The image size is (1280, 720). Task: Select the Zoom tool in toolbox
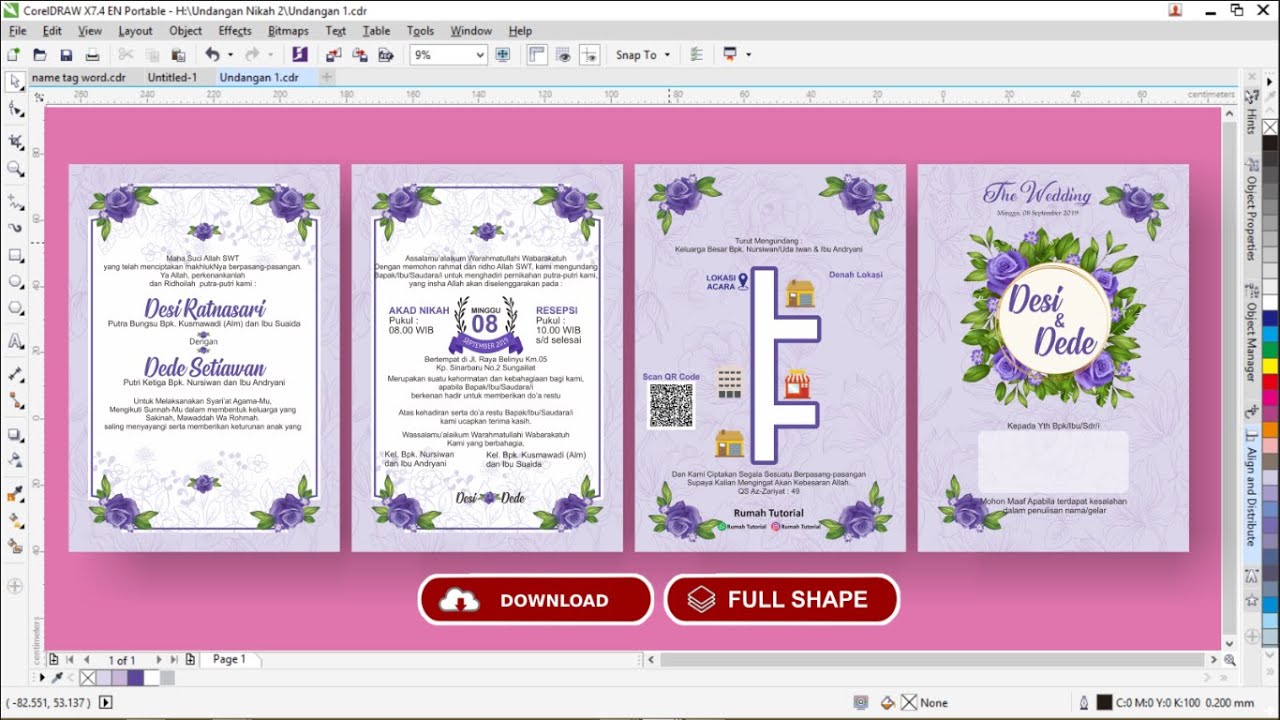(15, 169)
